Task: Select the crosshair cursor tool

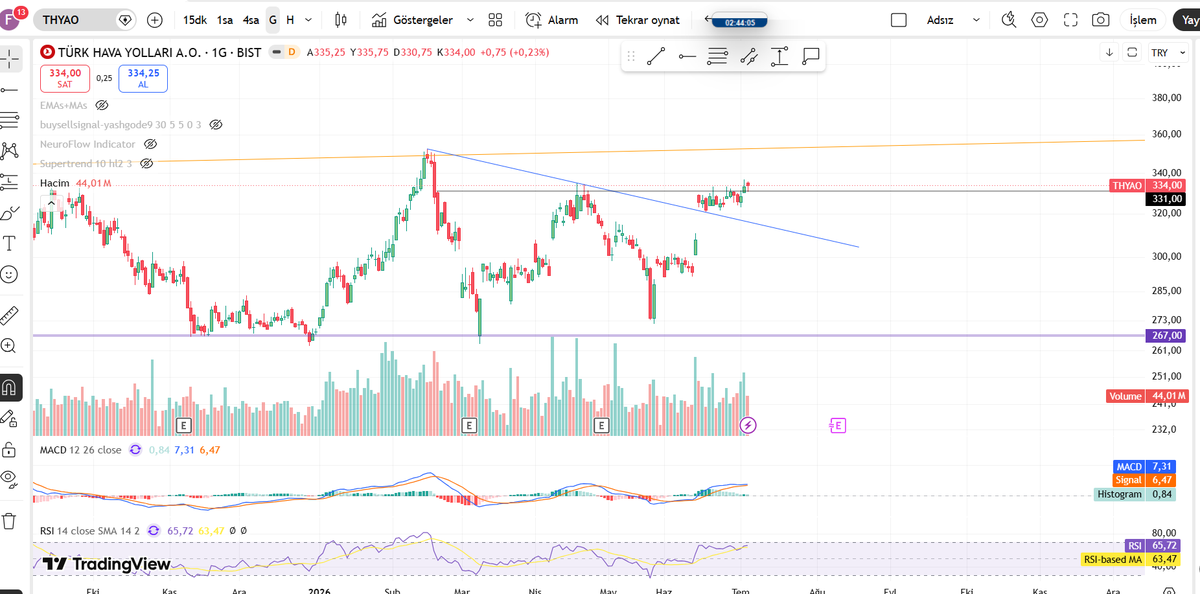Action: (x=10, y=58)
